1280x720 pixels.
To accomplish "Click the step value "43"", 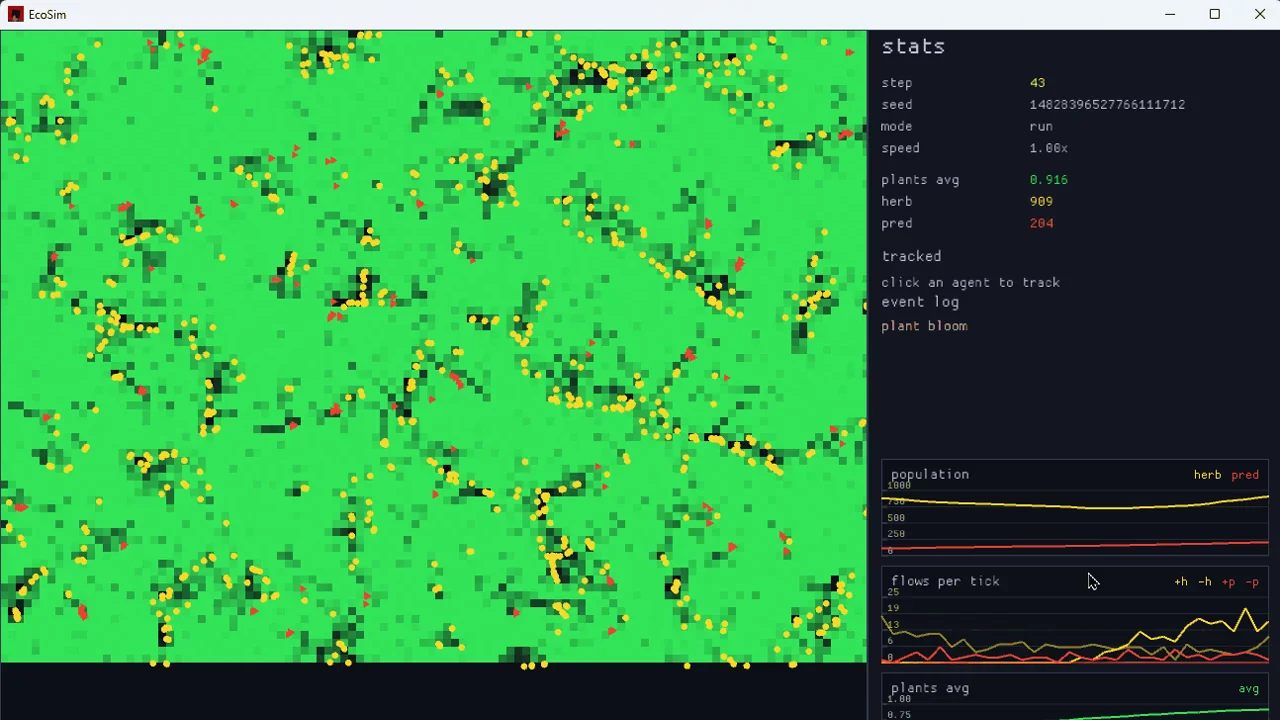I will click(1037, 83).
